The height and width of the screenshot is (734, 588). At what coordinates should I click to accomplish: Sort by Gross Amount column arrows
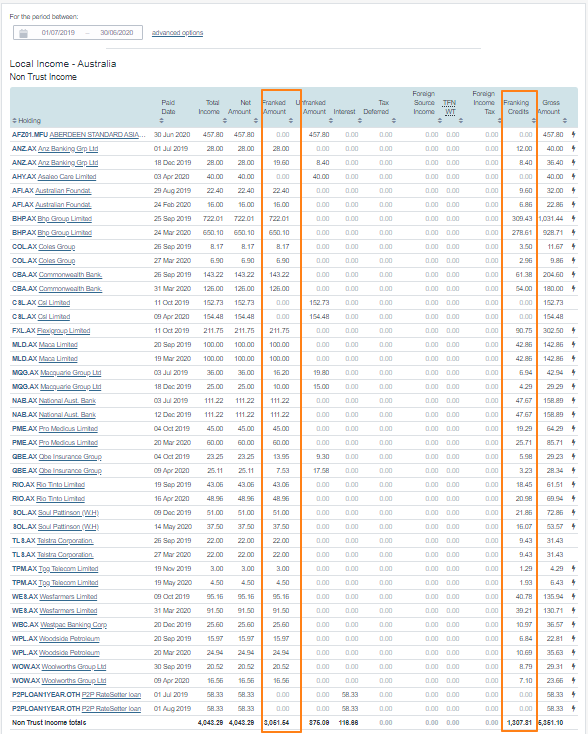coord(565,121)
